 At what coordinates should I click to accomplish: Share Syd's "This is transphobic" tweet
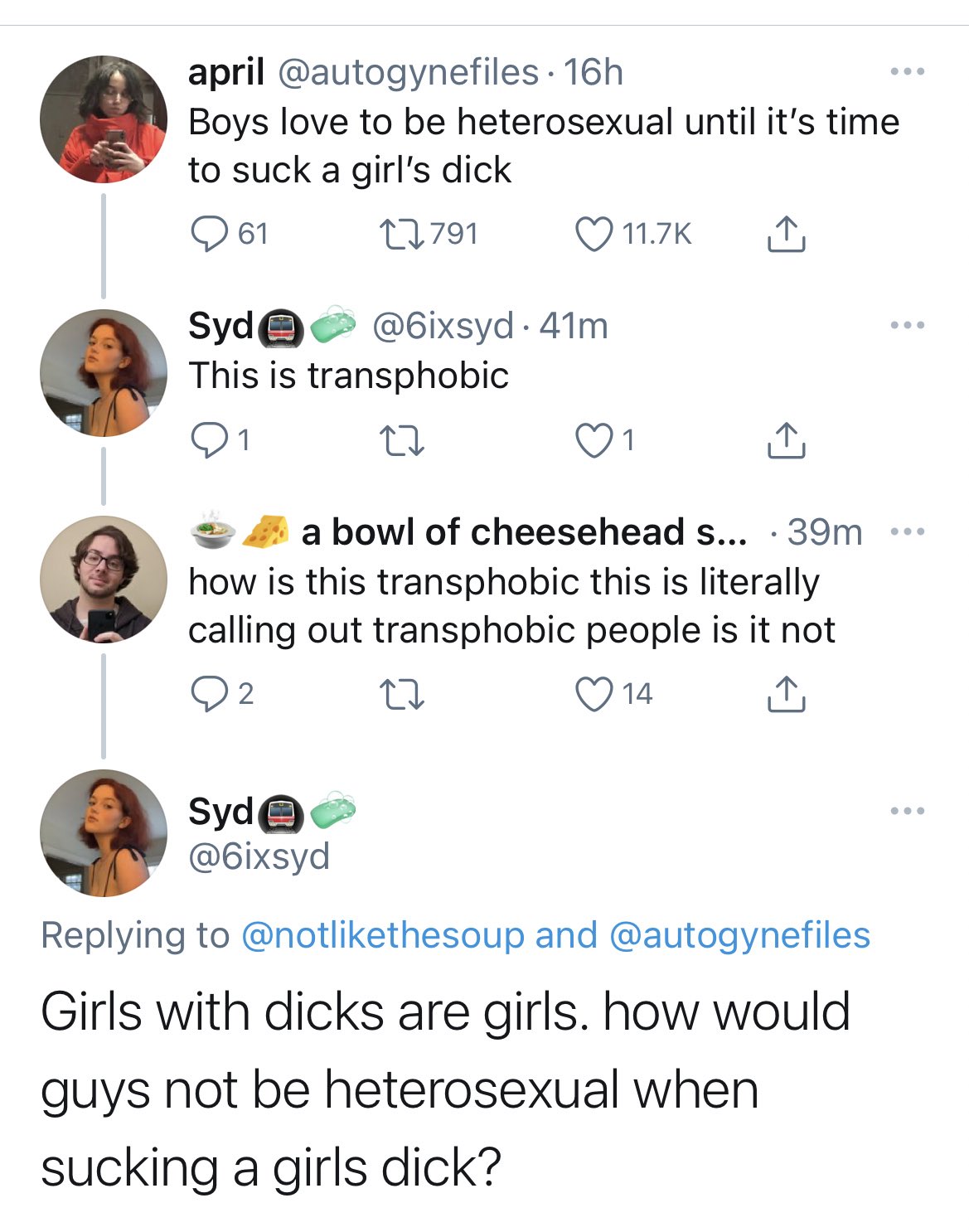point(785,440)
